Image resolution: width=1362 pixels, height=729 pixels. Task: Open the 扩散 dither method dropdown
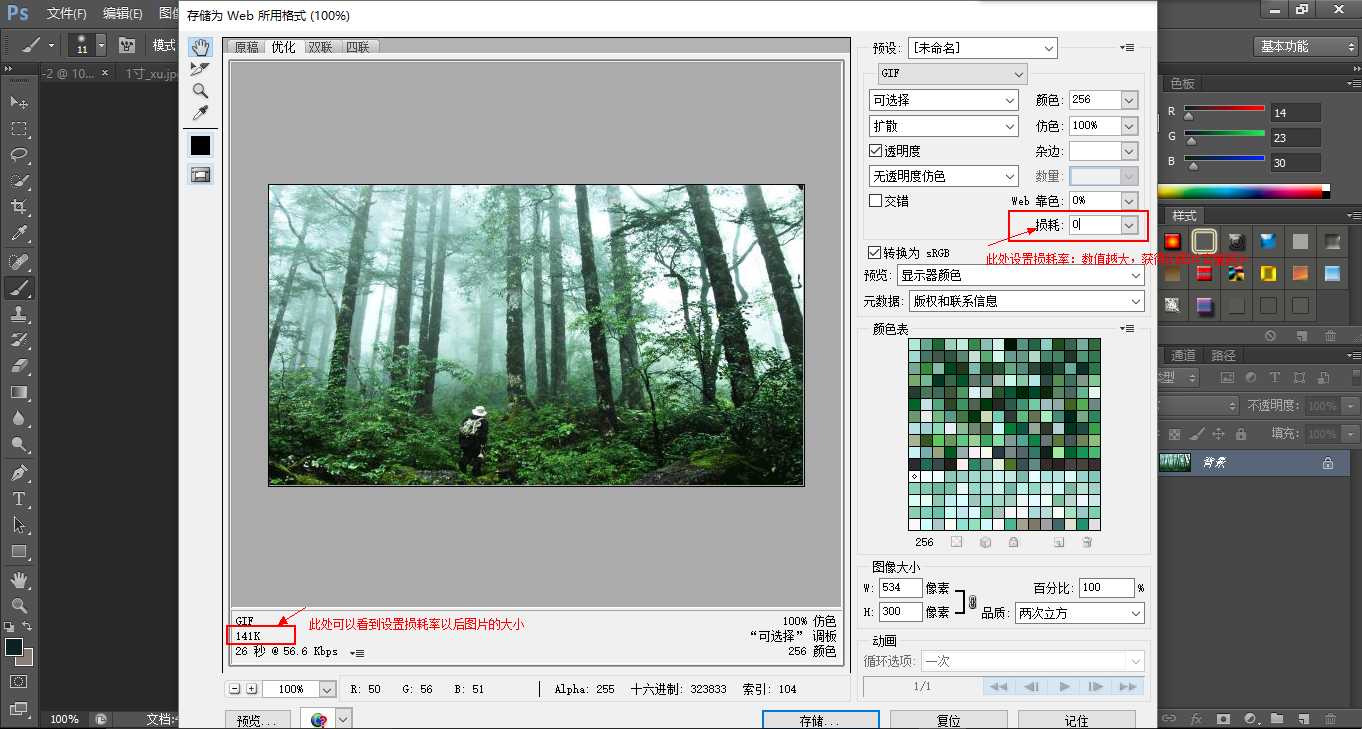[944, 126]
